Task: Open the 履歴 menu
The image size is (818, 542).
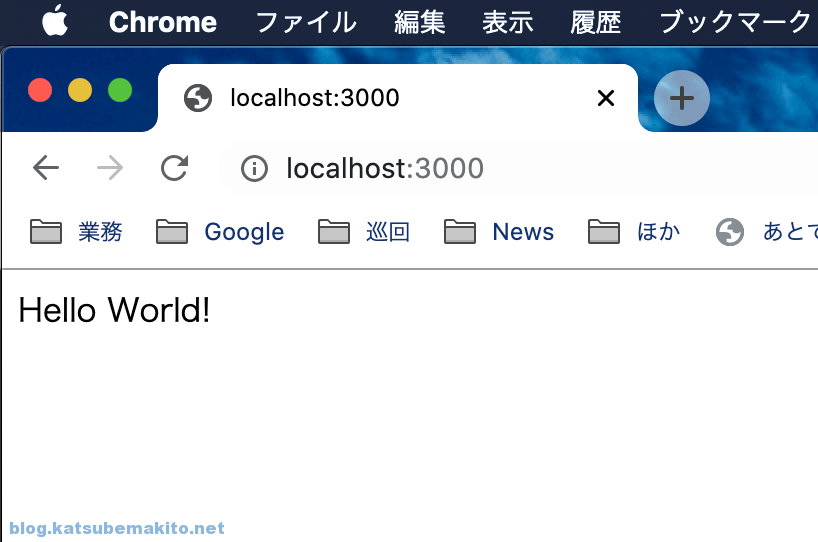Action: pos(595,22)
